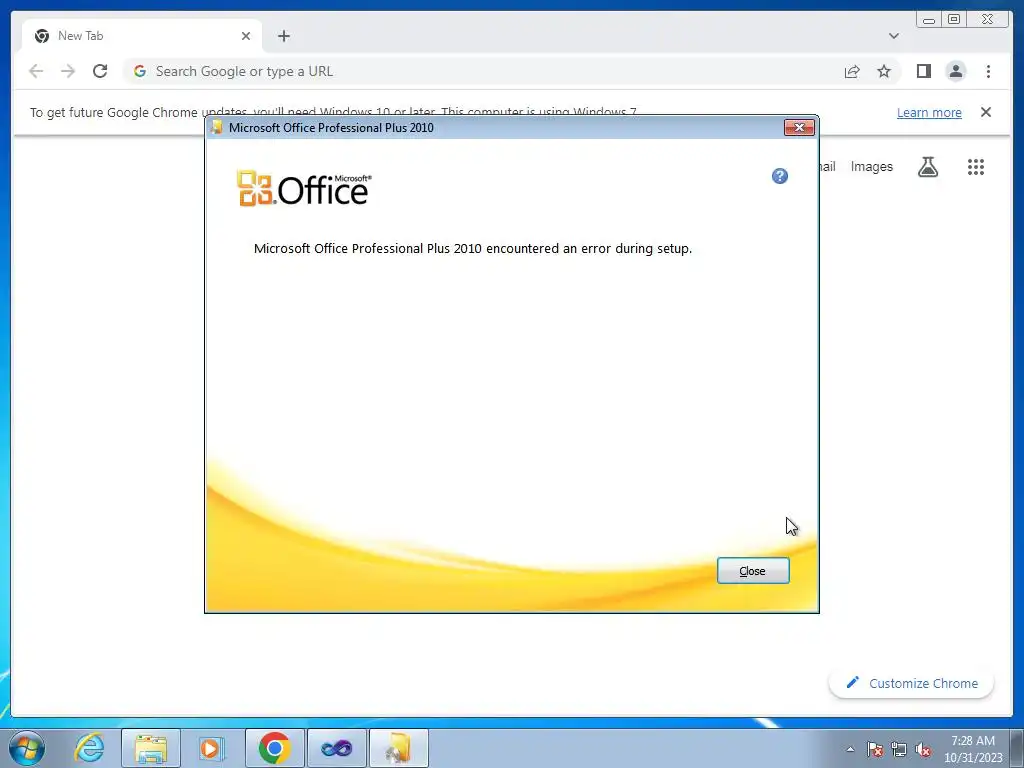
Task: Close the Office setup dialog with red X
Action: click(799, 127)
